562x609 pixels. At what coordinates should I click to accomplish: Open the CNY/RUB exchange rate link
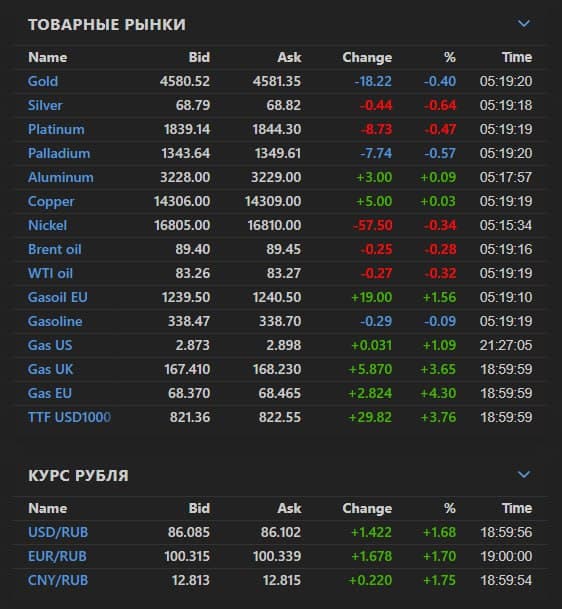[x=58, y=581]
